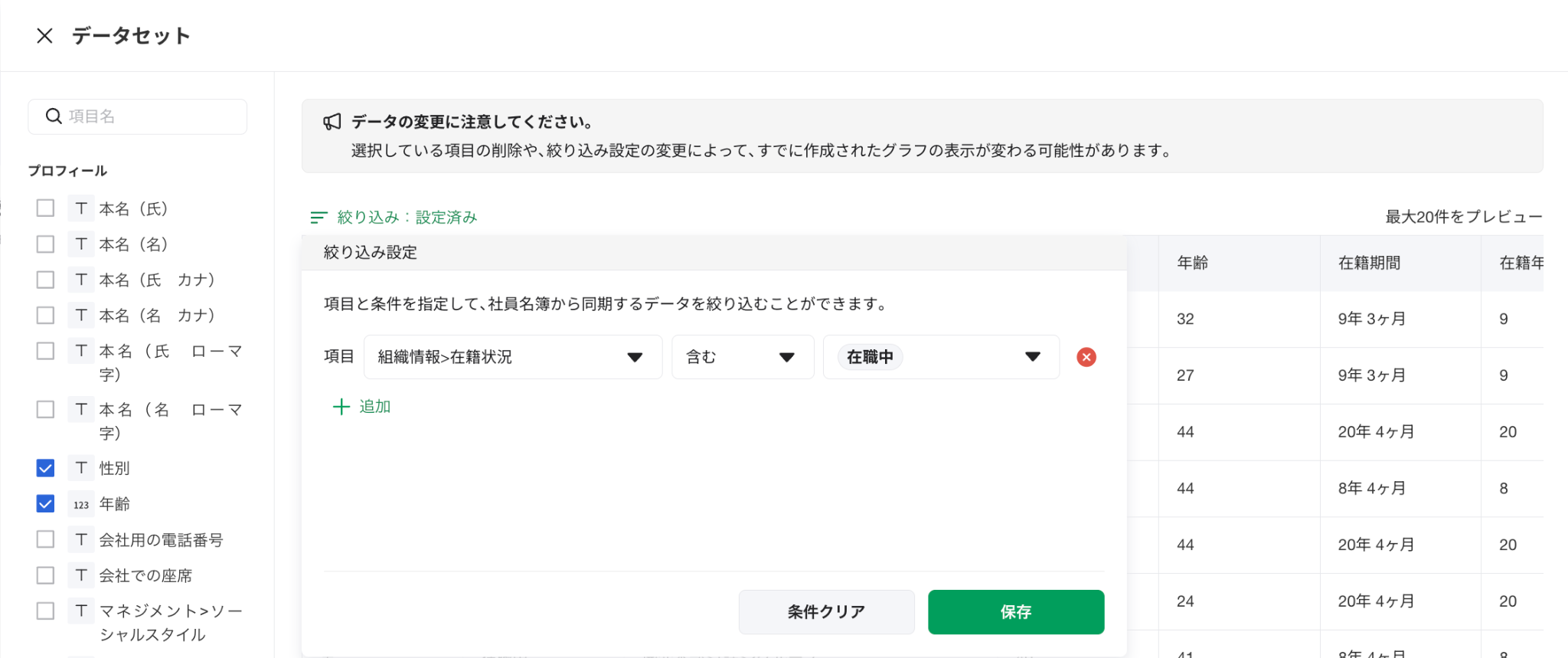Click the text type icon beside 性別
The width and height of the screenshot is (1568, 658).
tap(81, 468)
